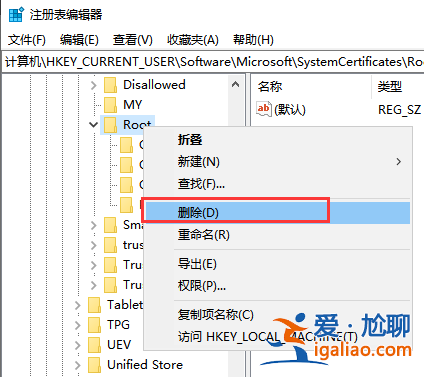Open the 查看(V) menu
Screen dimensions: 424x377
(x=133, y=40)
